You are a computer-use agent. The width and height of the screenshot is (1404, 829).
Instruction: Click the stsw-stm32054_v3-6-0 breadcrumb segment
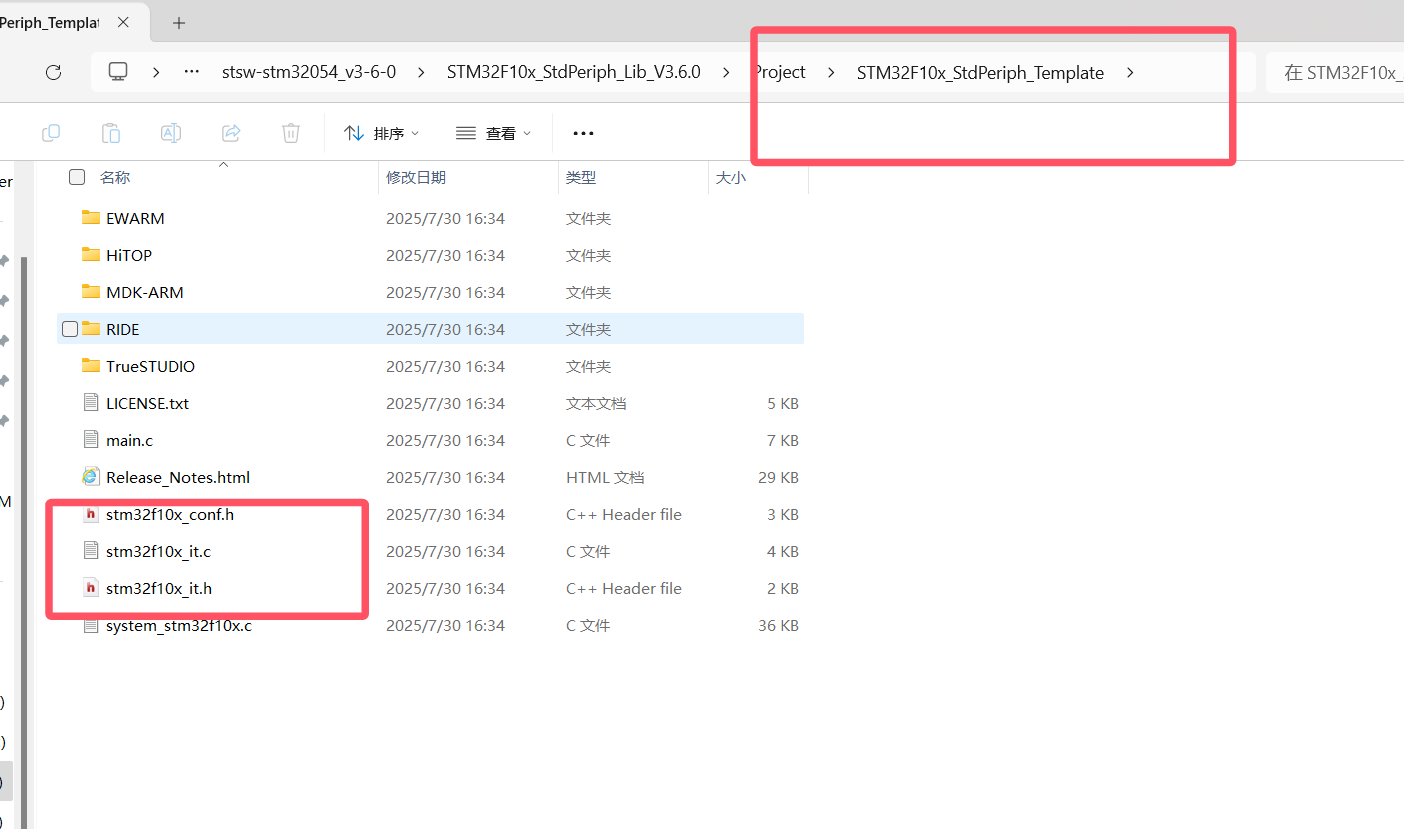pos(309,72)
